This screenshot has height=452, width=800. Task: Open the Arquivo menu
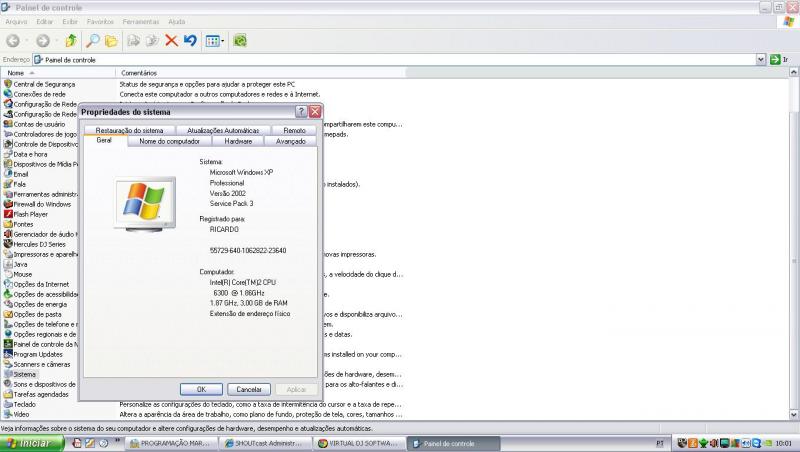tap(16, 22)
